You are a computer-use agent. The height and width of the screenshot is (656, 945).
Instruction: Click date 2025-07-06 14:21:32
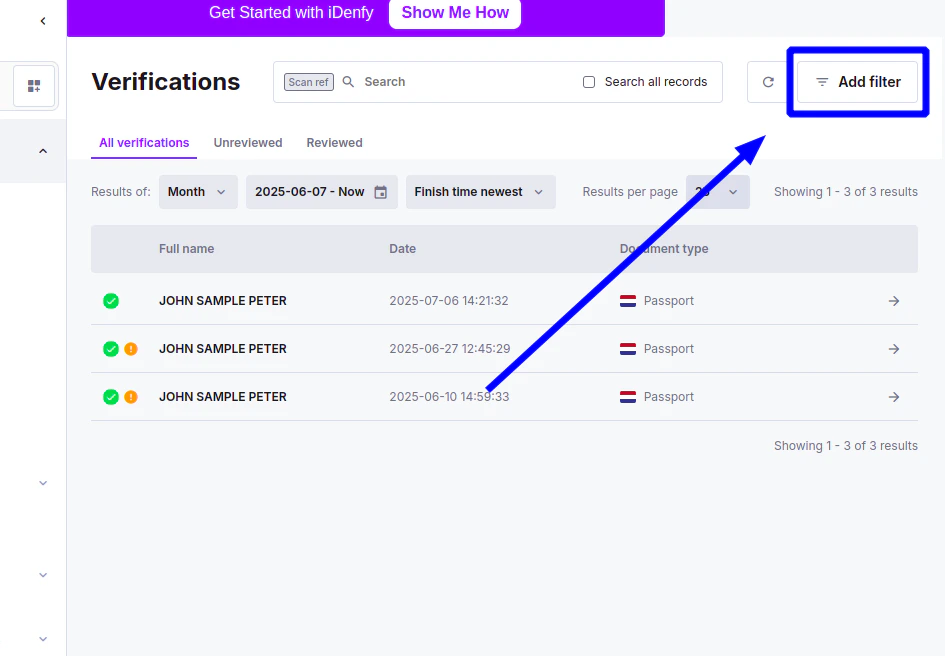pyautogui.click(x=449, y=301)
